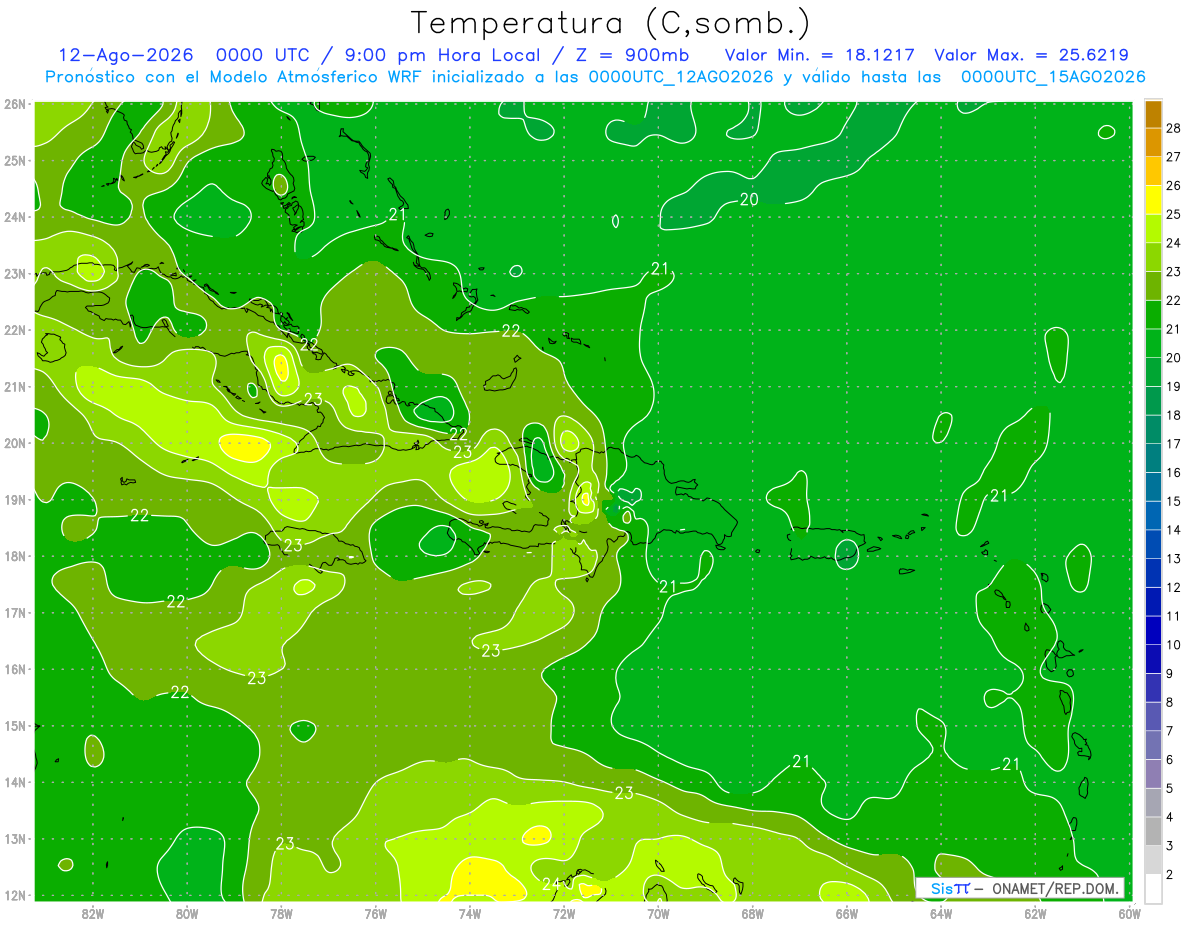Click the color bar label "26"
Screen dimensions: 1200x927
click(1173, 185)
